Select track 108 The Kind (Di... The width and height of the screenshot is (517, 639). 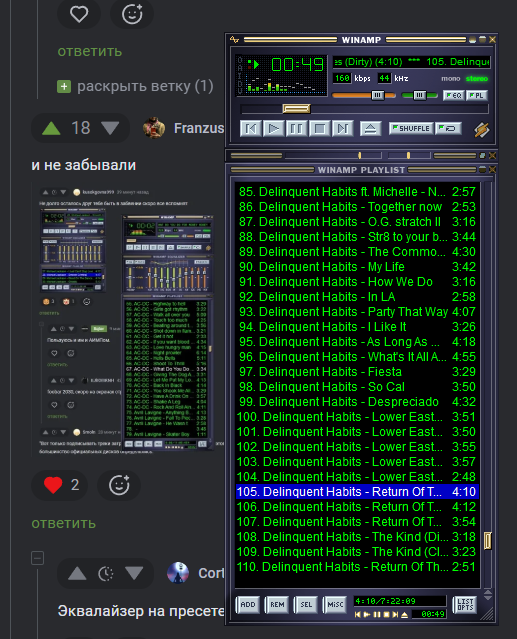(x=357, y=537)
